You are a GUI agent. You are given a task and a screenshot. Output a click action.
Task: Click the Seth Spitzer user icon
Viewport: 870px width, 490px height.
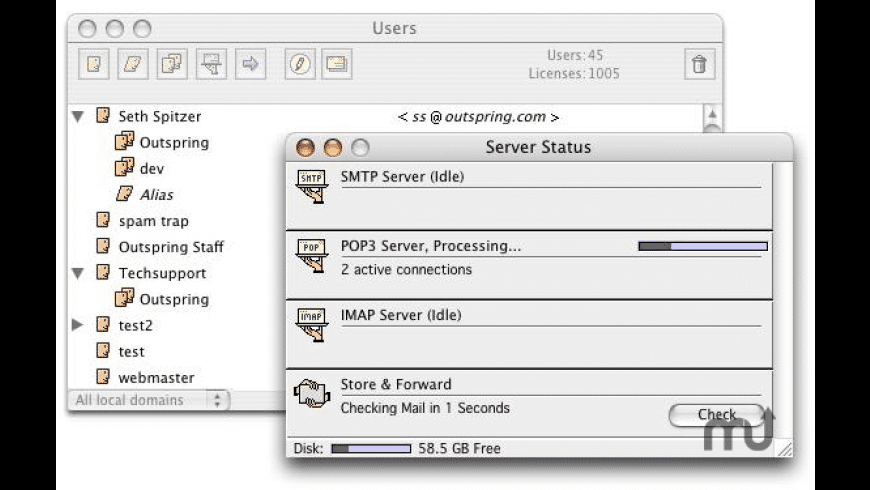[x=103, y=115]
